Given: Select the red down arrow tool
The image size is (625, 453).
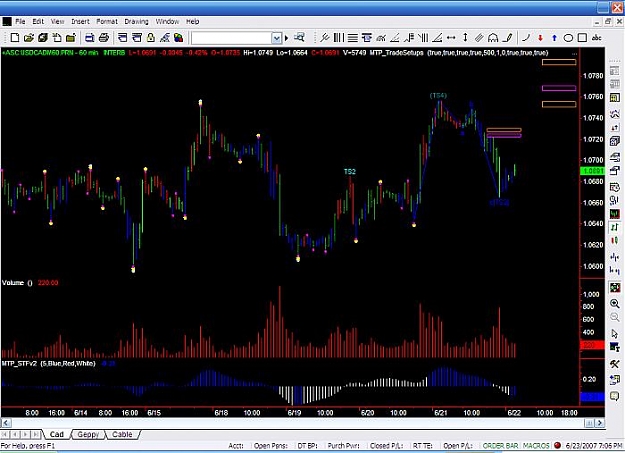Looking at the screenshot, I should 540,38.
